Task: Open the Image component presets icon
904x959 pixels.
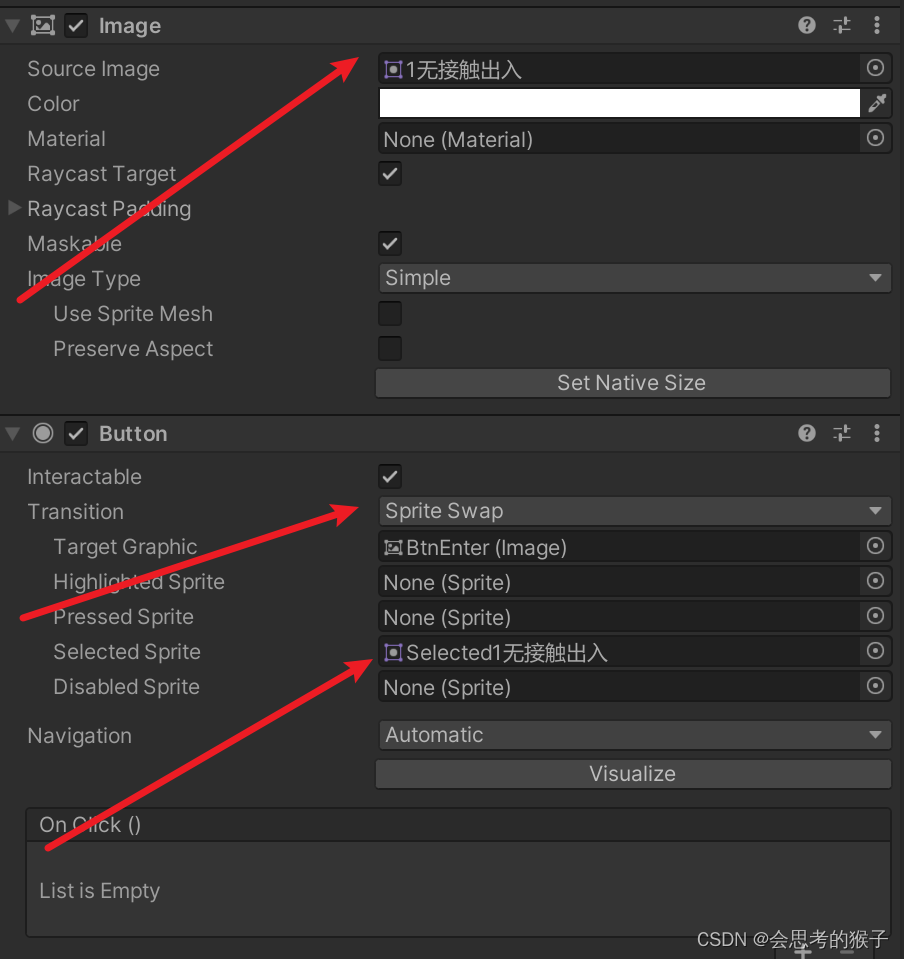Action: [841, 25]
